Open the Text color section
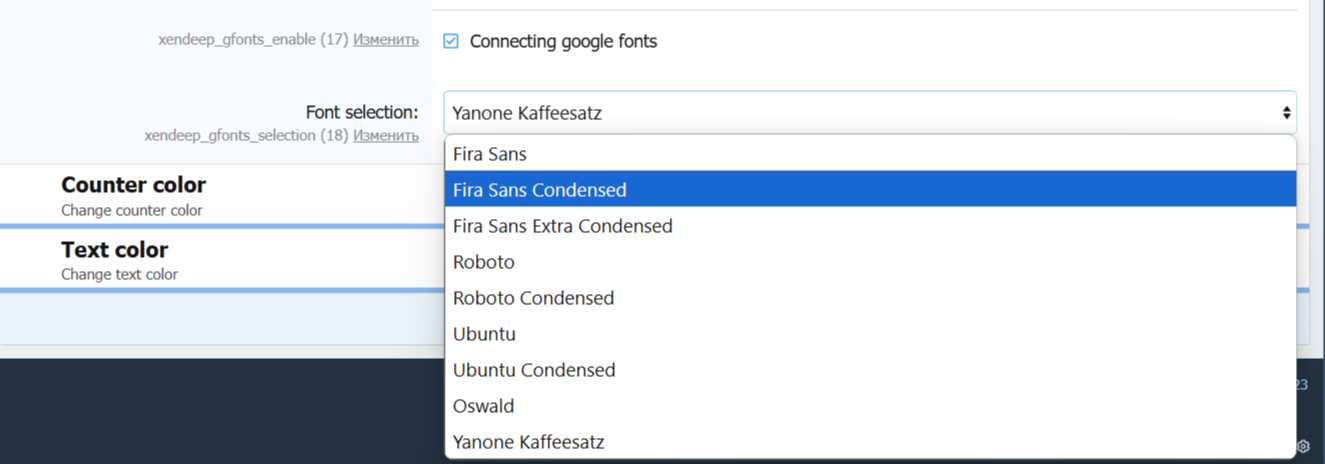 [x=115, y=250]
